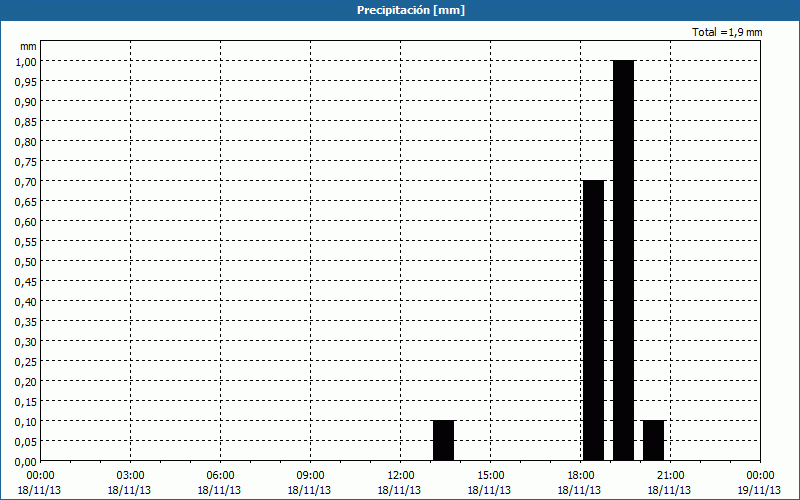This screenshot has width=800, height=500.
Task: Click the 0,70 y-axis label
Action: (26, 181)
